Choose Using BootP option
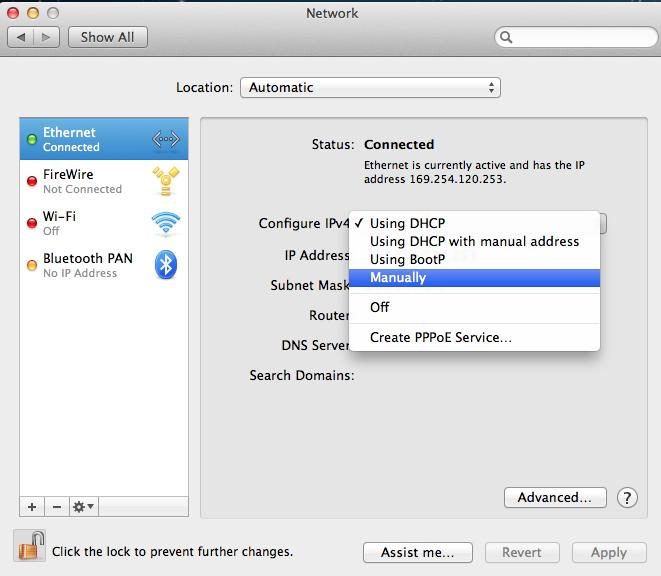This screenshot has width=661, height=576. [475, 259]
